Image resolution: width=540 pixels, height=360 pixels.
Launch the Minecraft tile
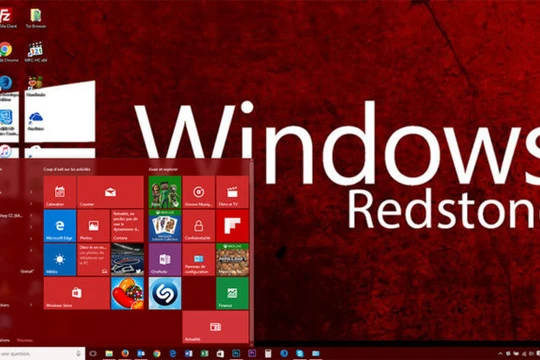[x=232, y=259]
